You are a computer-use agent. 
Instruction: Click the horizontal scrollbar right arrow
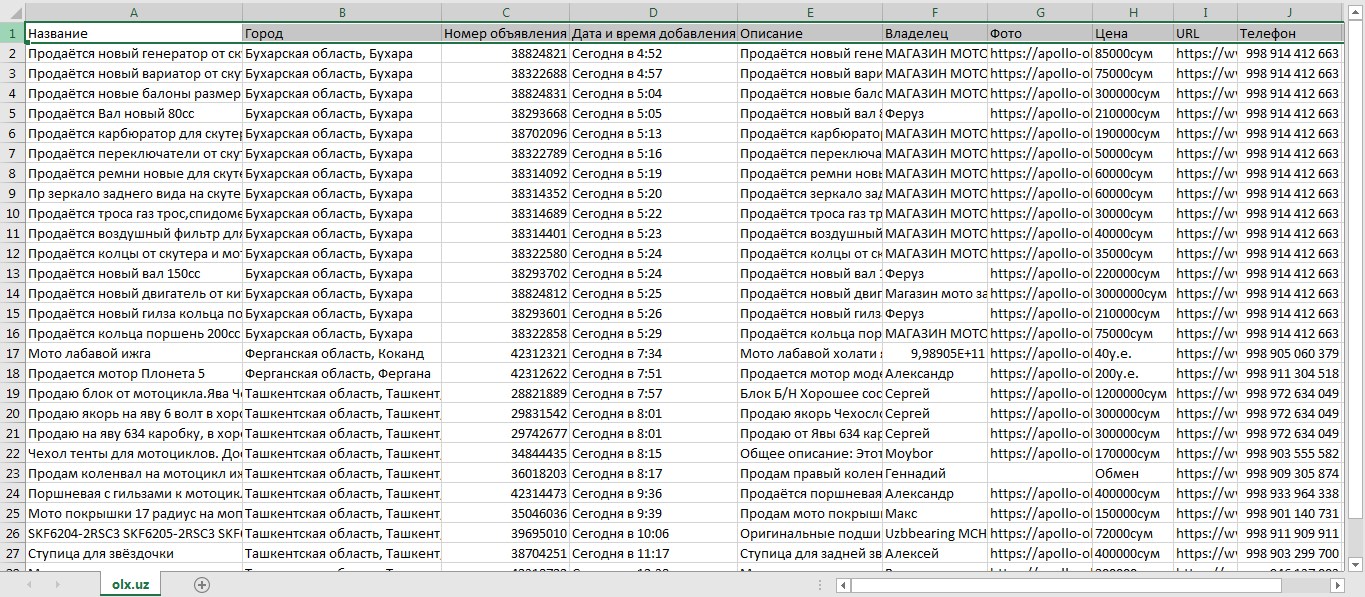pos(1338,585)
